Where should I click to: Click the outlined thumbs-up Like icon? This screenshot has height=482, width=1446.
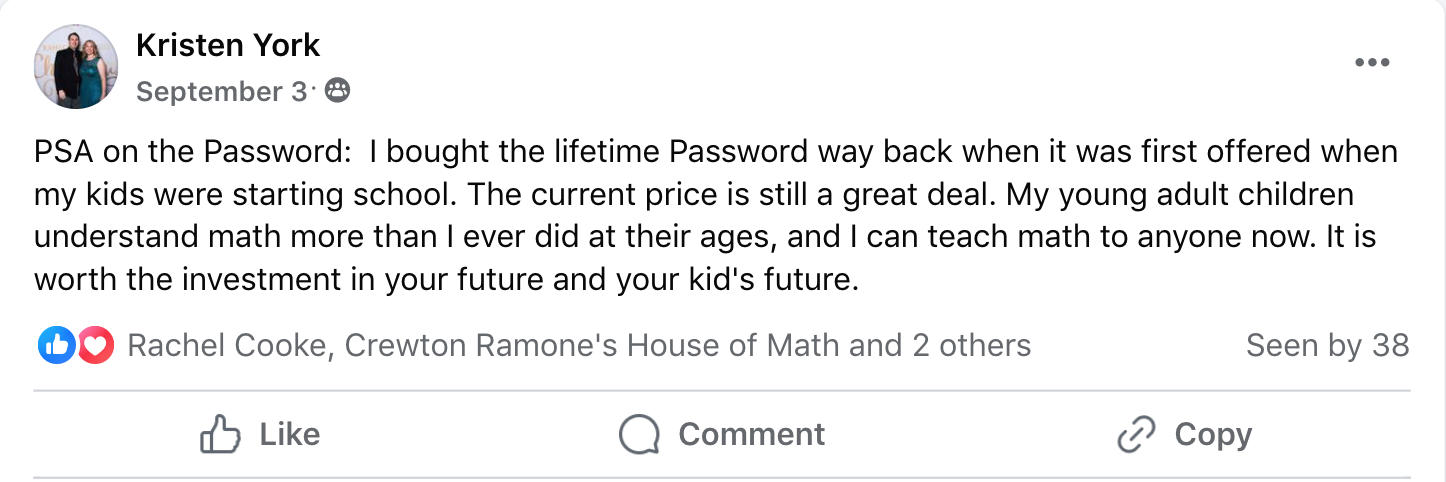[x=221, y=435]
